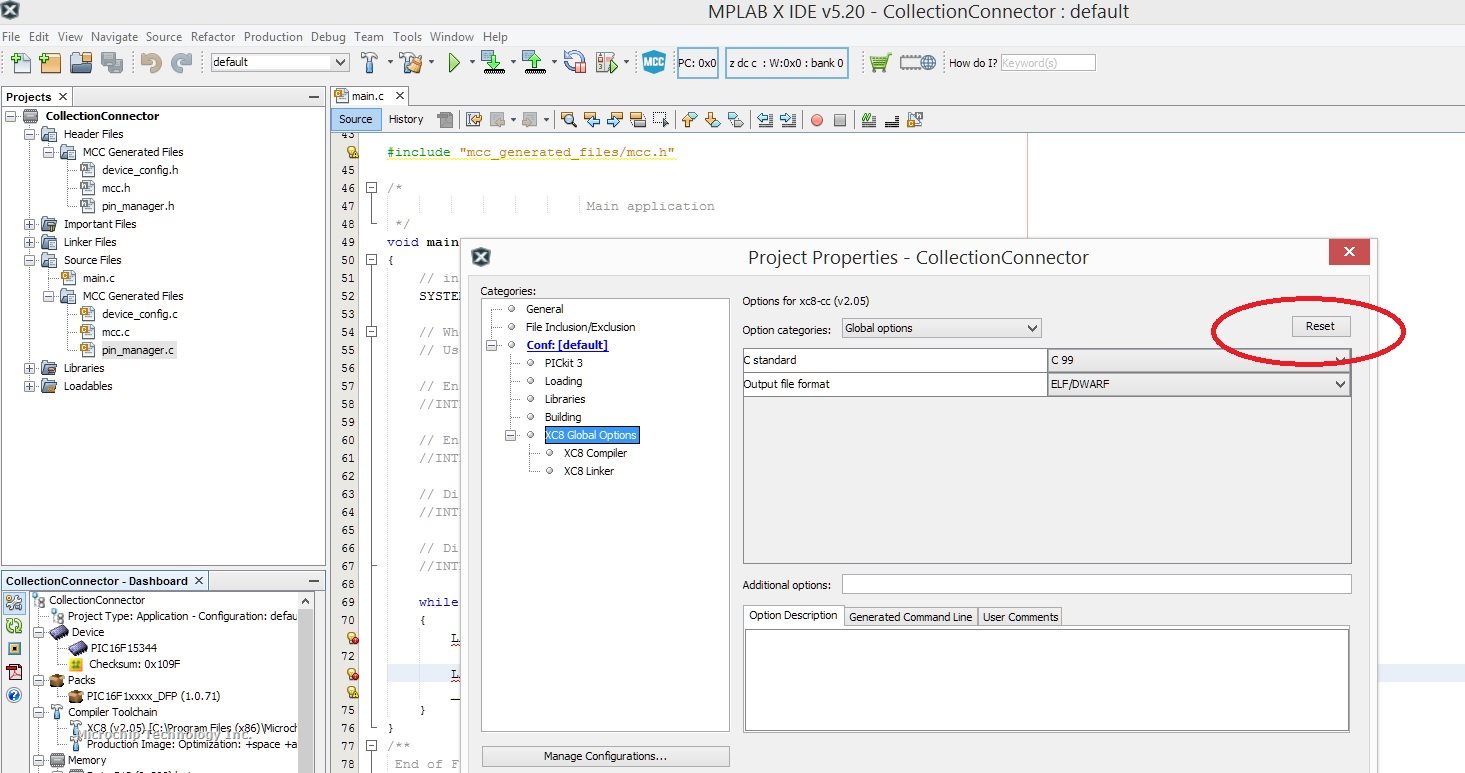
Task: Open the PDF datasheet icon in Dashboard
Action: pos(14,672)
